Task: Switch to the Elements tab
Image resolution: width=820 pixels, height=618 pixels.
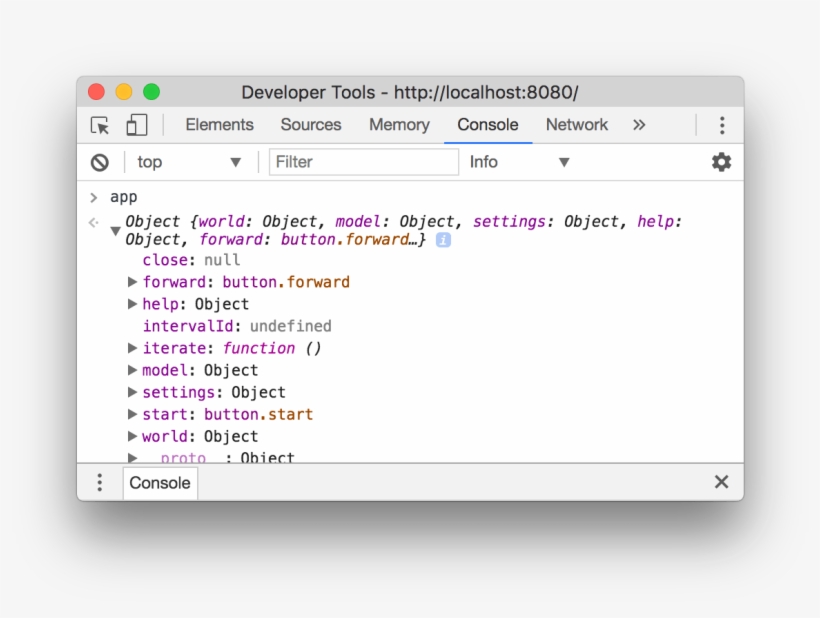Action: [x=219, y=124]
